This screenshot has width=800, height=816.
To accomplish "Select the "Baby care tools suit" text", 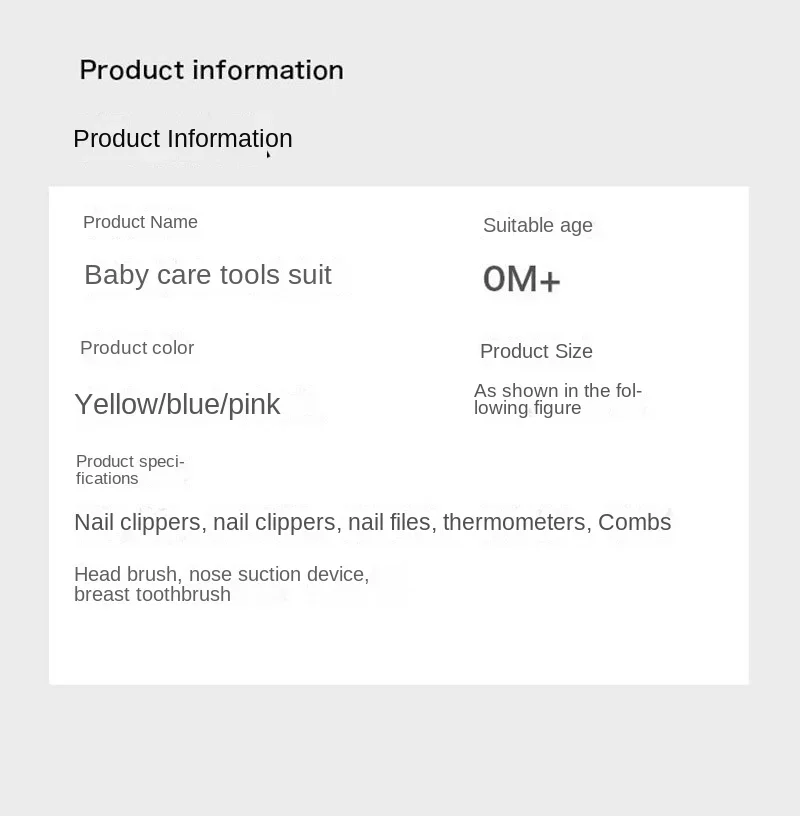I will point(207,275).
